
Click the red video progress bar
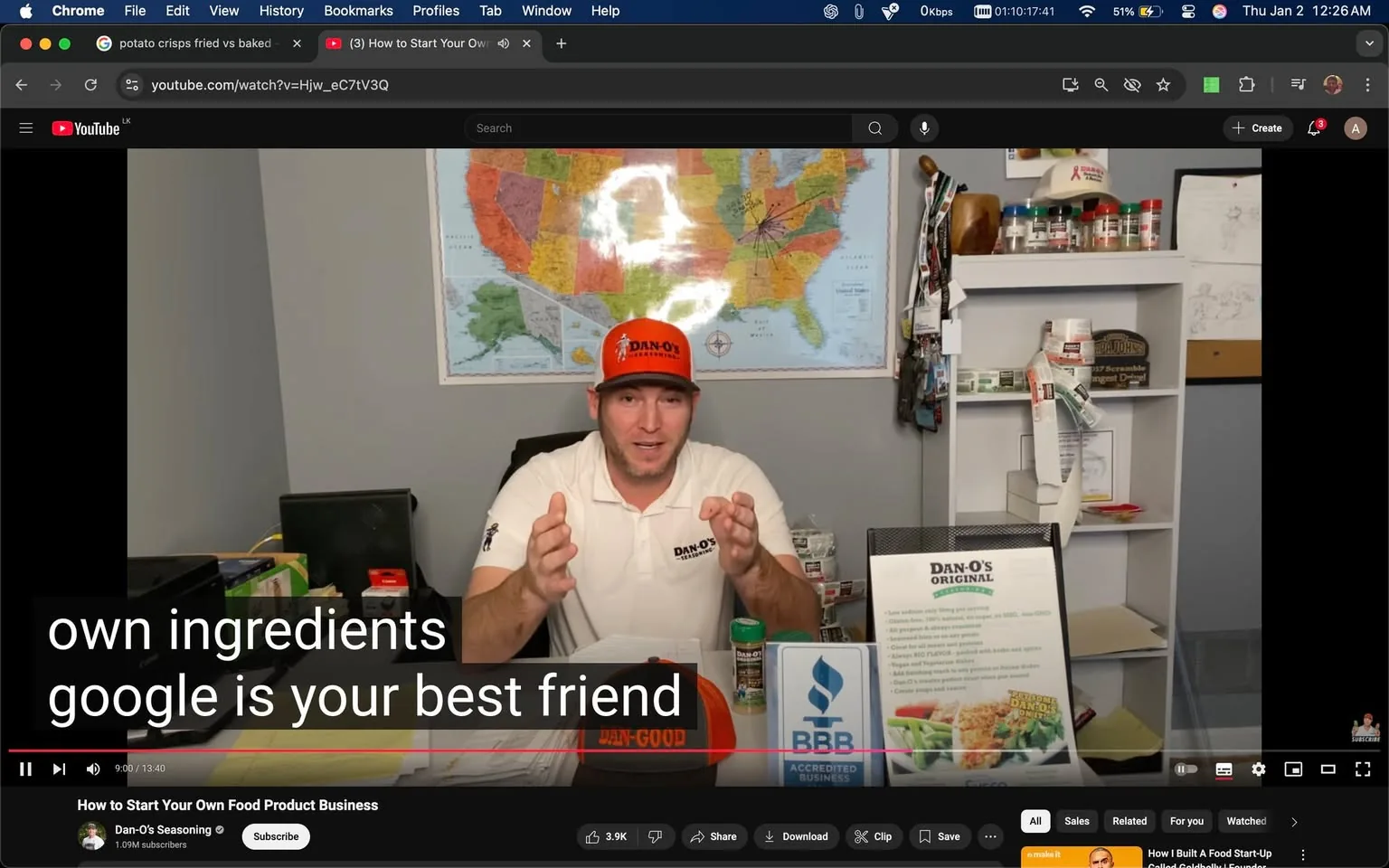coord(543,750)
